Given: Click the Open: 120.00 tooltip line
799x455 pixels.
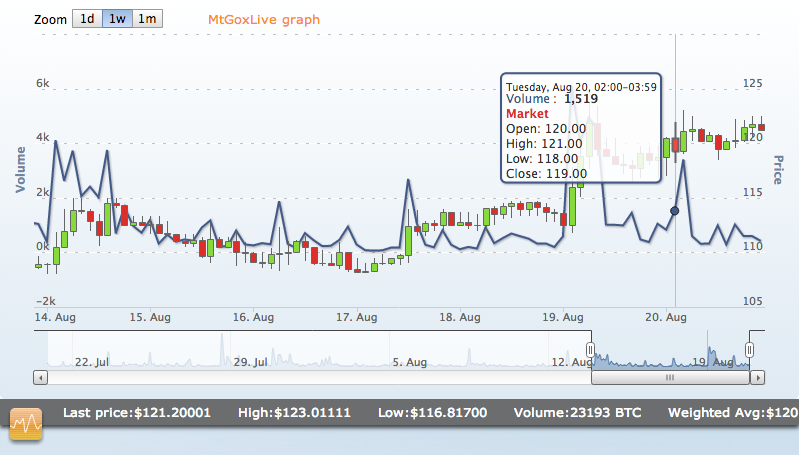Looking at the screenshot, I should tap(546, 129).
